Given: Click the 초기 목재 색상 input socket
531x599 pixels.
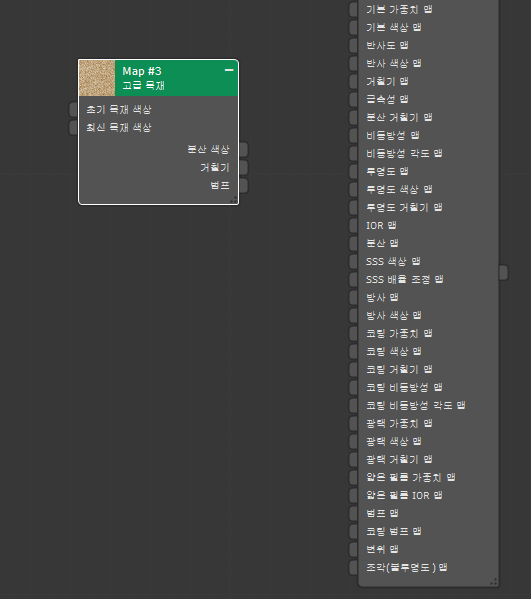Looking at the screenshot, I should [x=73, y=110].
